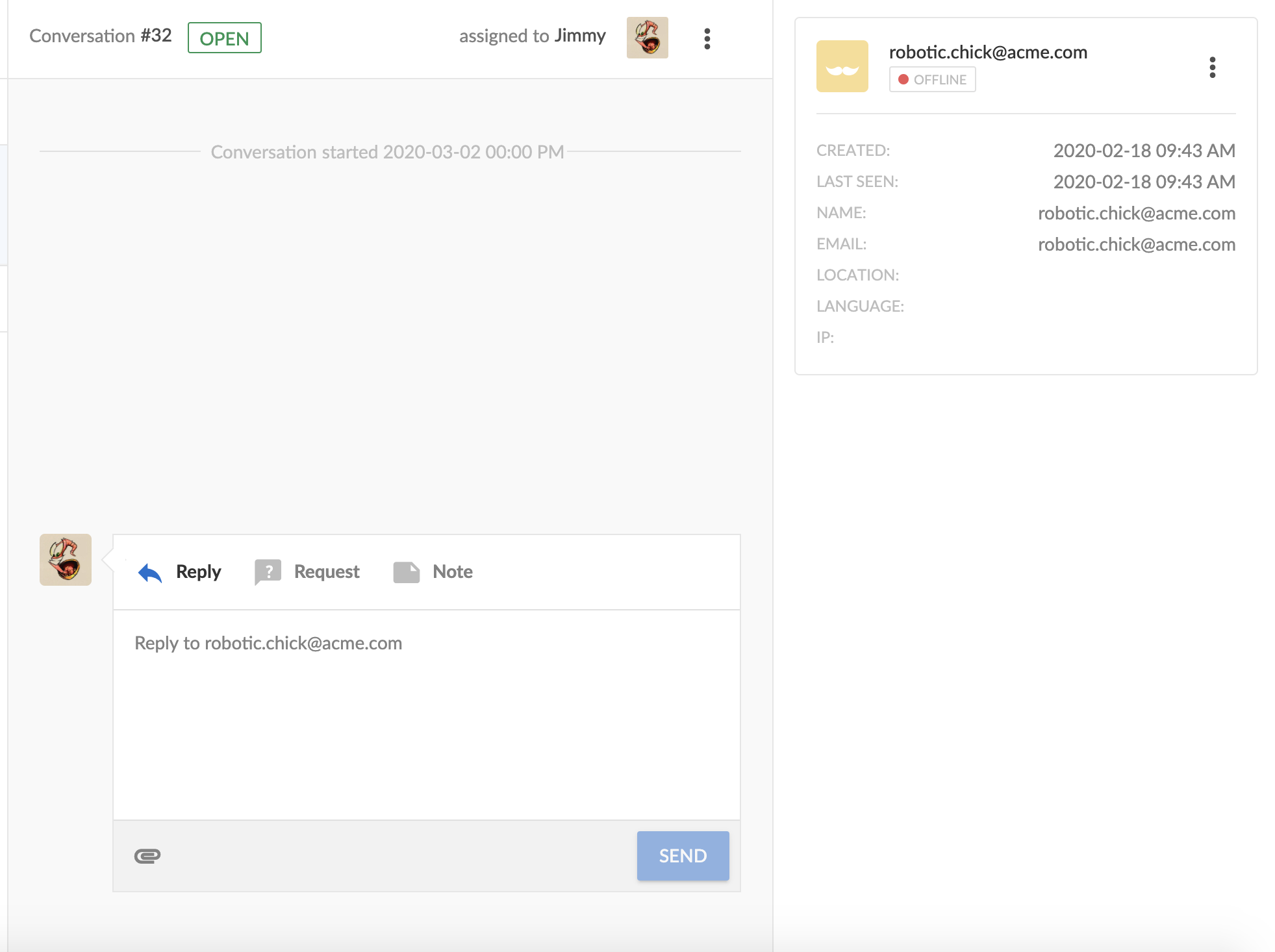
Task: Click the OPEN status badge
Action: coord(224,38)
